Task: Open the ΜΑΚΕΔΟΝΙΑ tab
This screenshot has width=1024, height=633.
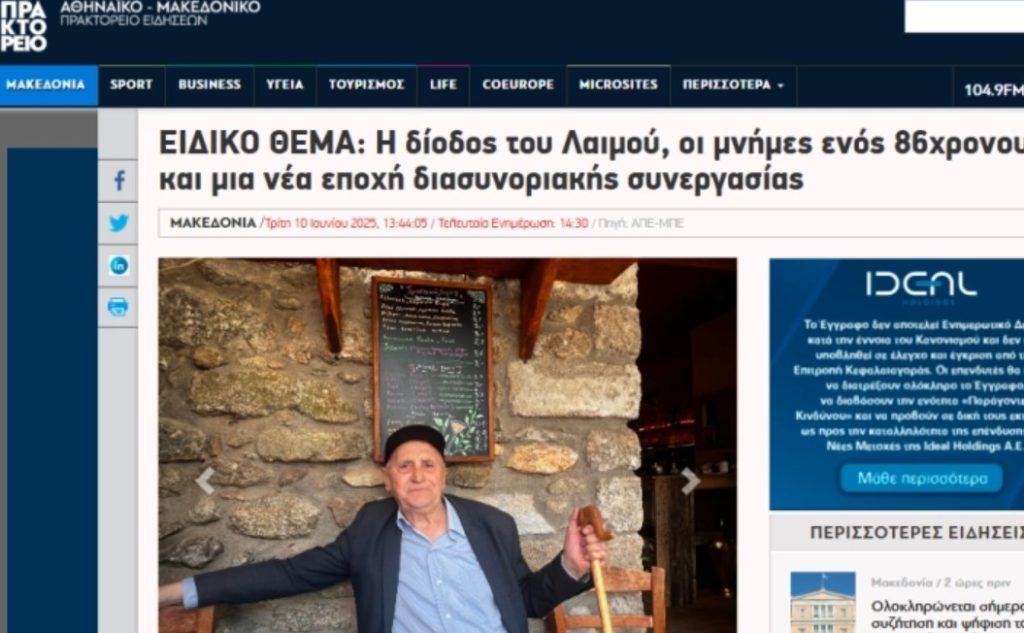Action: 46,85
